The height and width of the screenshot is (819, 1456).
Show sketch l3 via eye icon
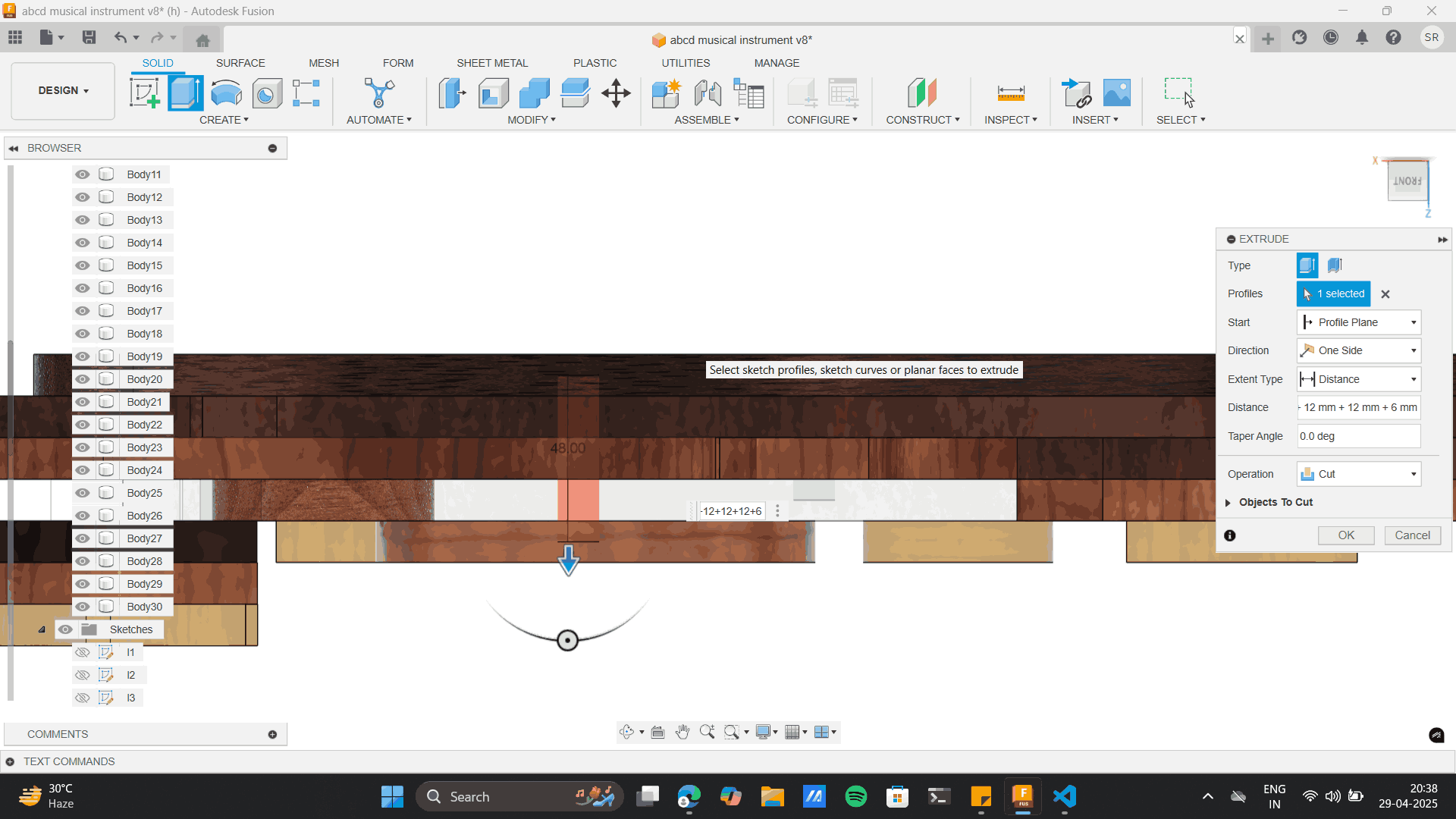click(82, 698)
